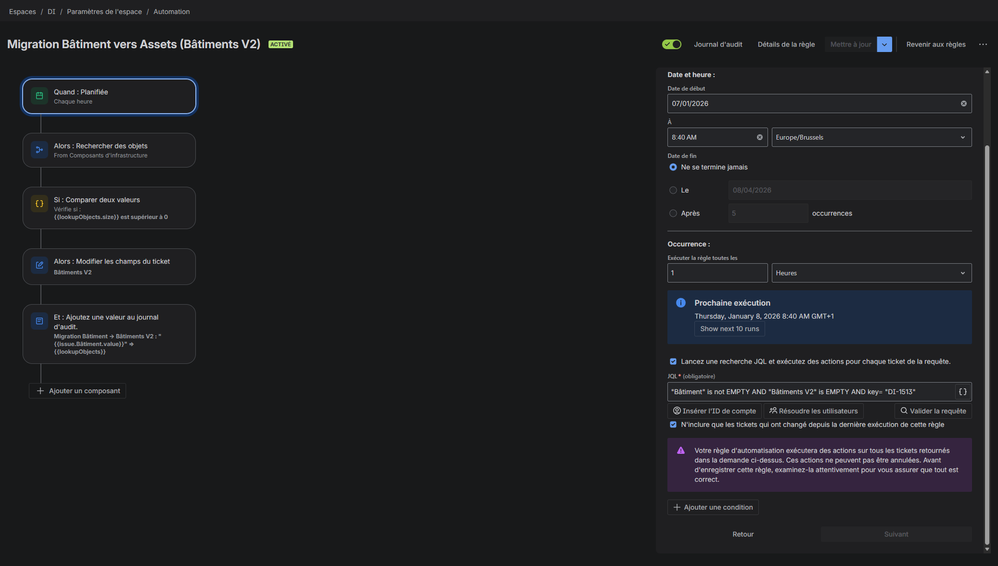
Task: Click the info icon in Prochaine exécution
Action: pos(680,303)
